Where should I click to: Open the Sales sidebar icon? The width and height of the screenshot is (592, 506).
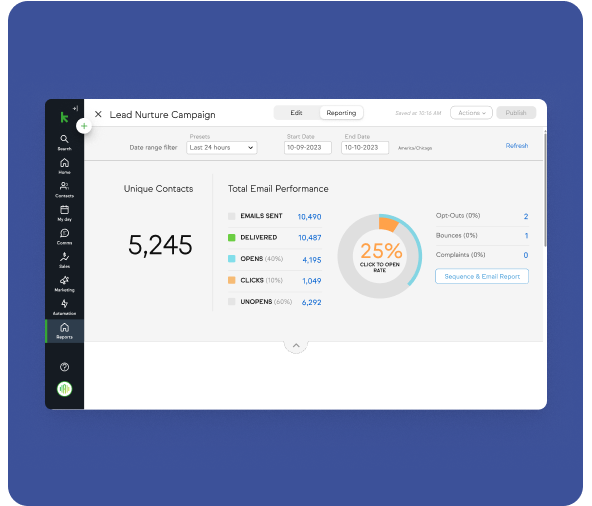[65, 260]
